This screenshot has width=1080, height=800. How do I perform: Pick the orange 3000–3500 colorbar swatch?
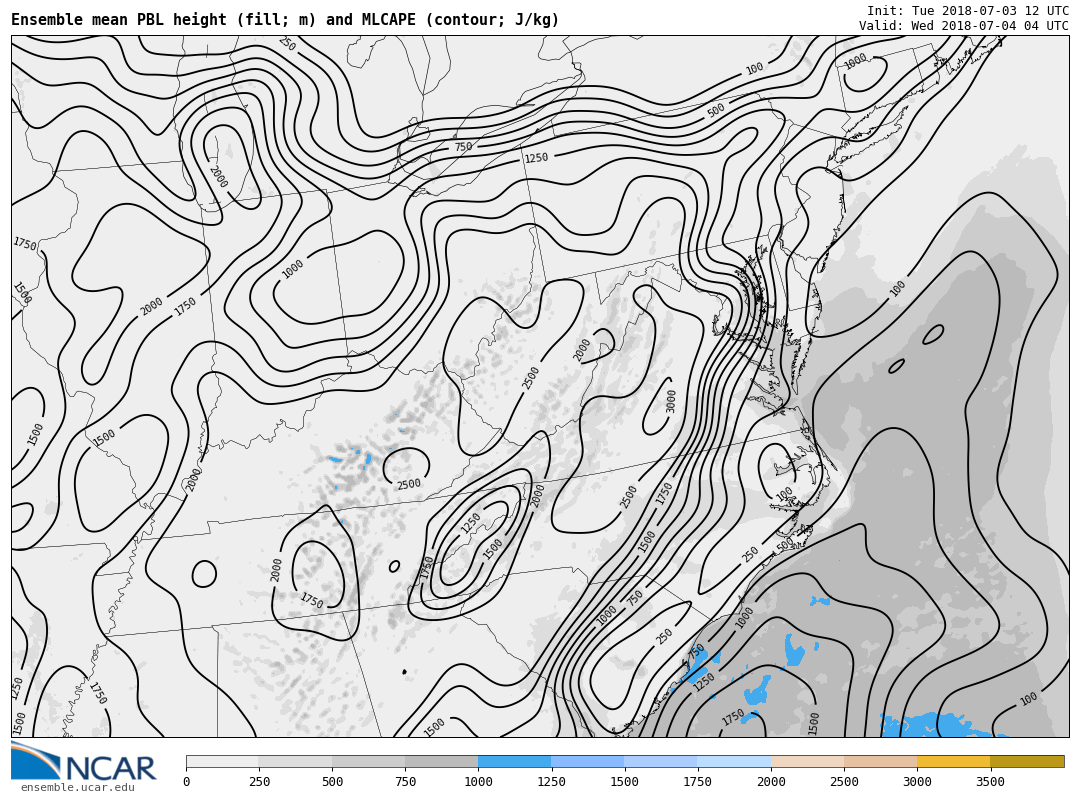point(953,762)
